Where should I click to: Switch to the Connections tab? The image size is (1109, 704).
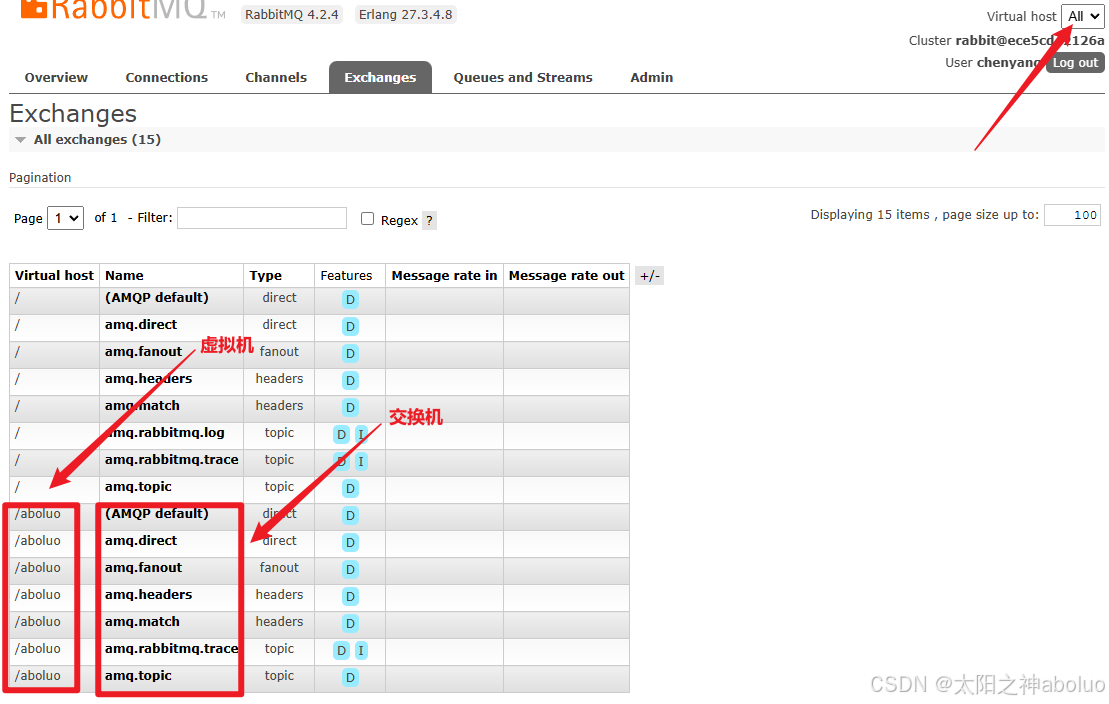click(167, 78)
